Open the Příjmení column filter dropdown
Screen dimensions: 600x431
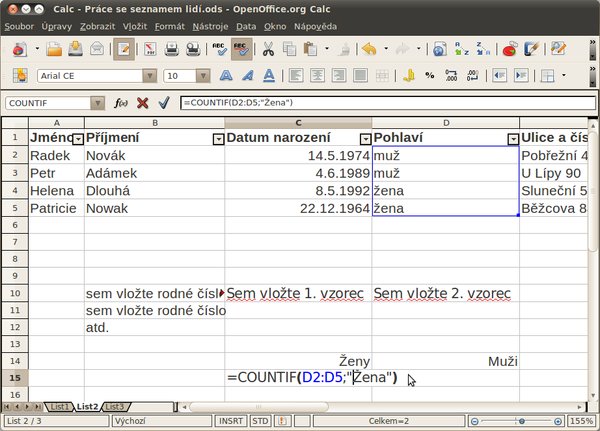(218, 139)
